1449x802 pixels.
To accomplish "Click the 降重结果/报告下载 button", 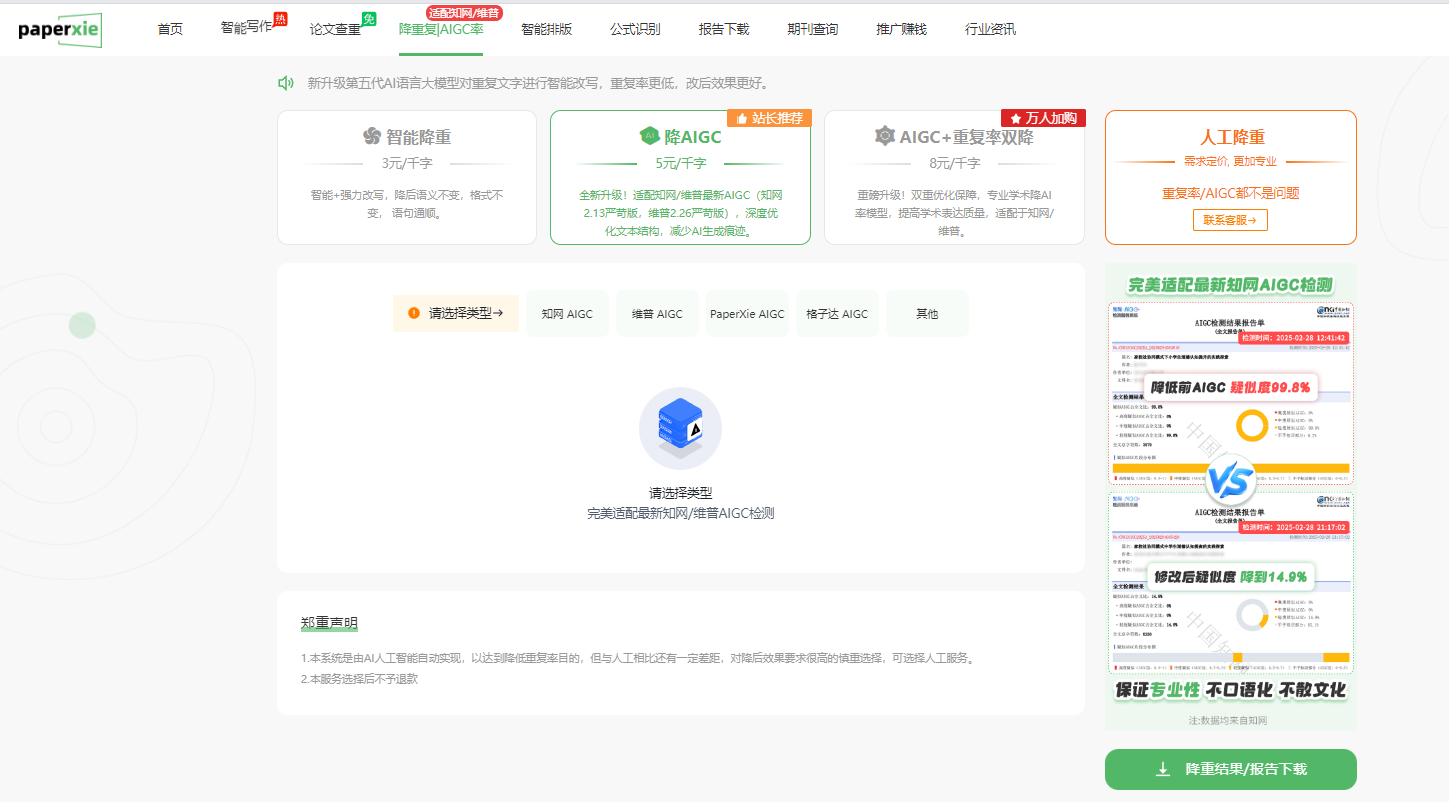I will pyautogui.click(x=1231, y=769).
